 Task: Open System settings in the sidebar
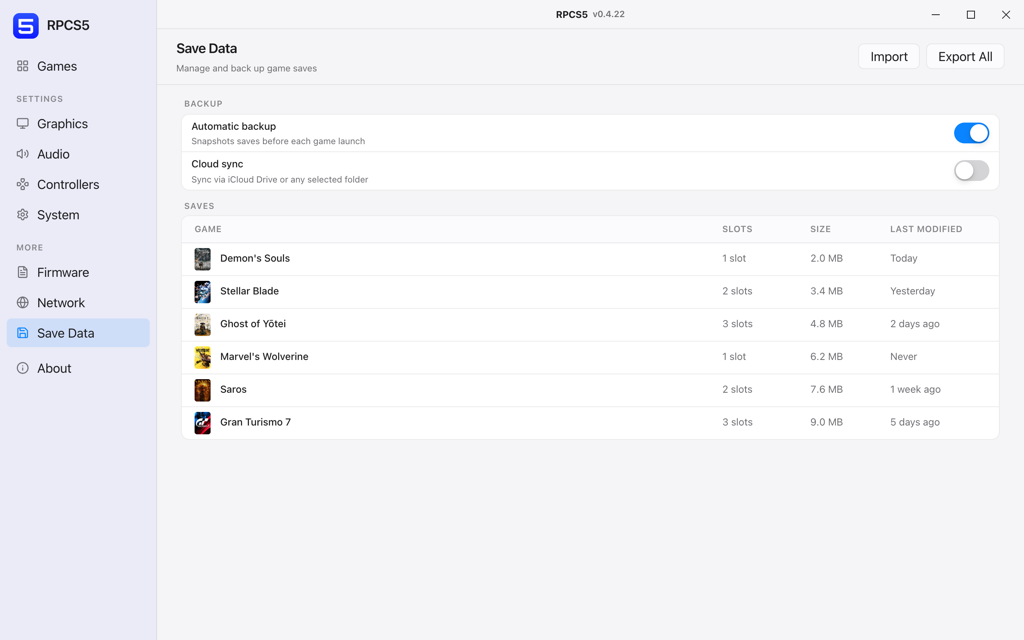pos(78,215)
